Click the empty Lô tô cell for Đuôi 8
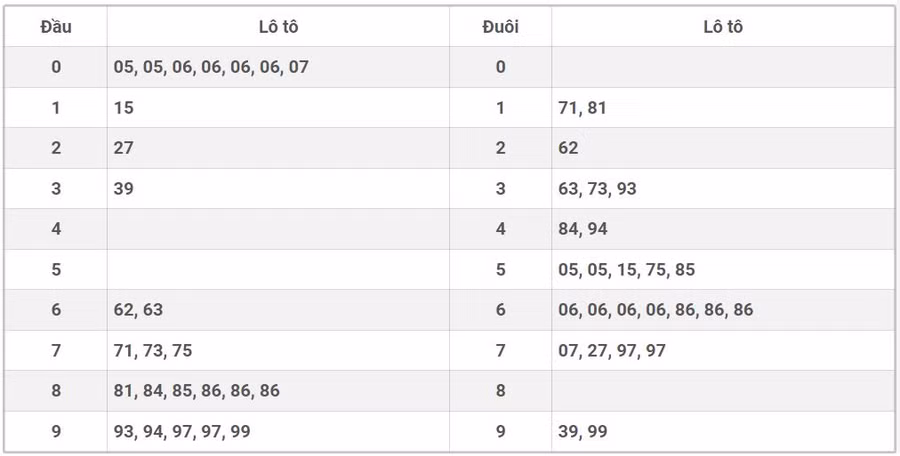This screenshot has height=456, width=900. [722, 391]
